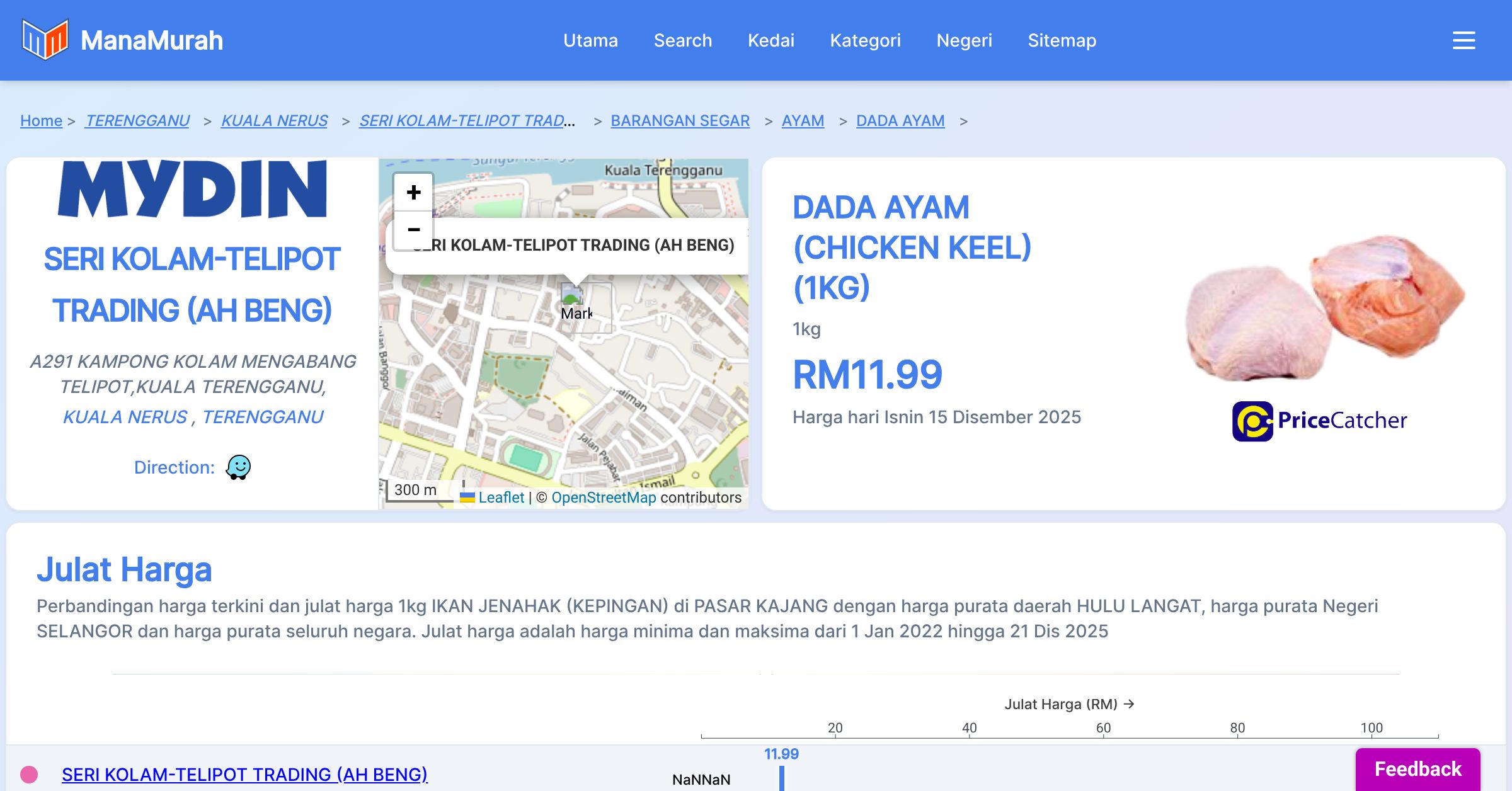The image size is (1512, 791).
Task: Open the Utama menu item
Action: click(x=590, y=40)
